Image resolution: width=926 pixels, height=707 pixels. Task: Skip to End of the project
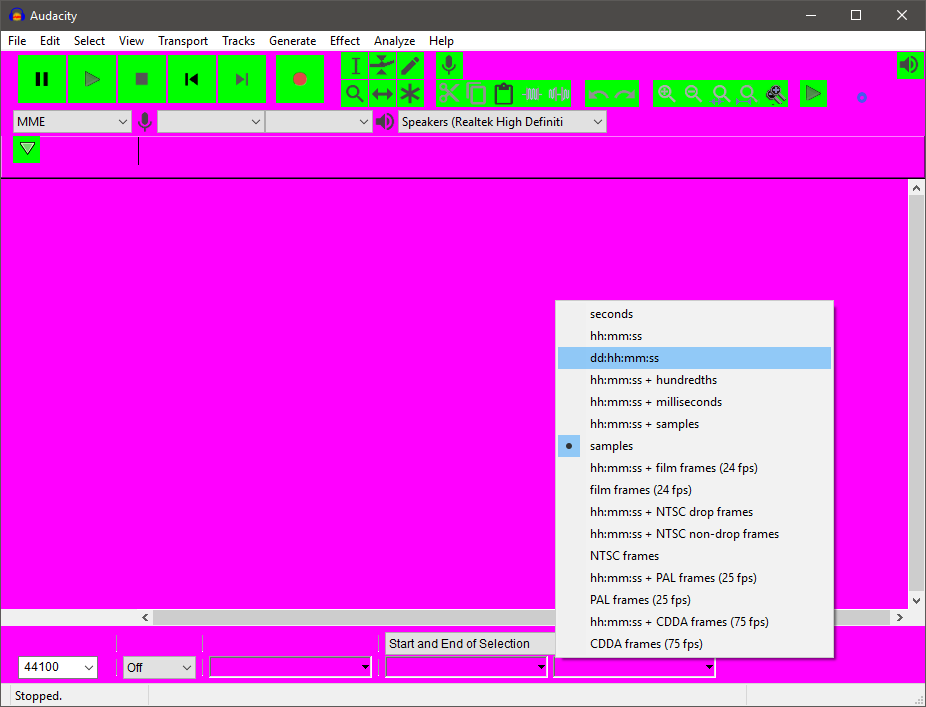coord(242,79)
